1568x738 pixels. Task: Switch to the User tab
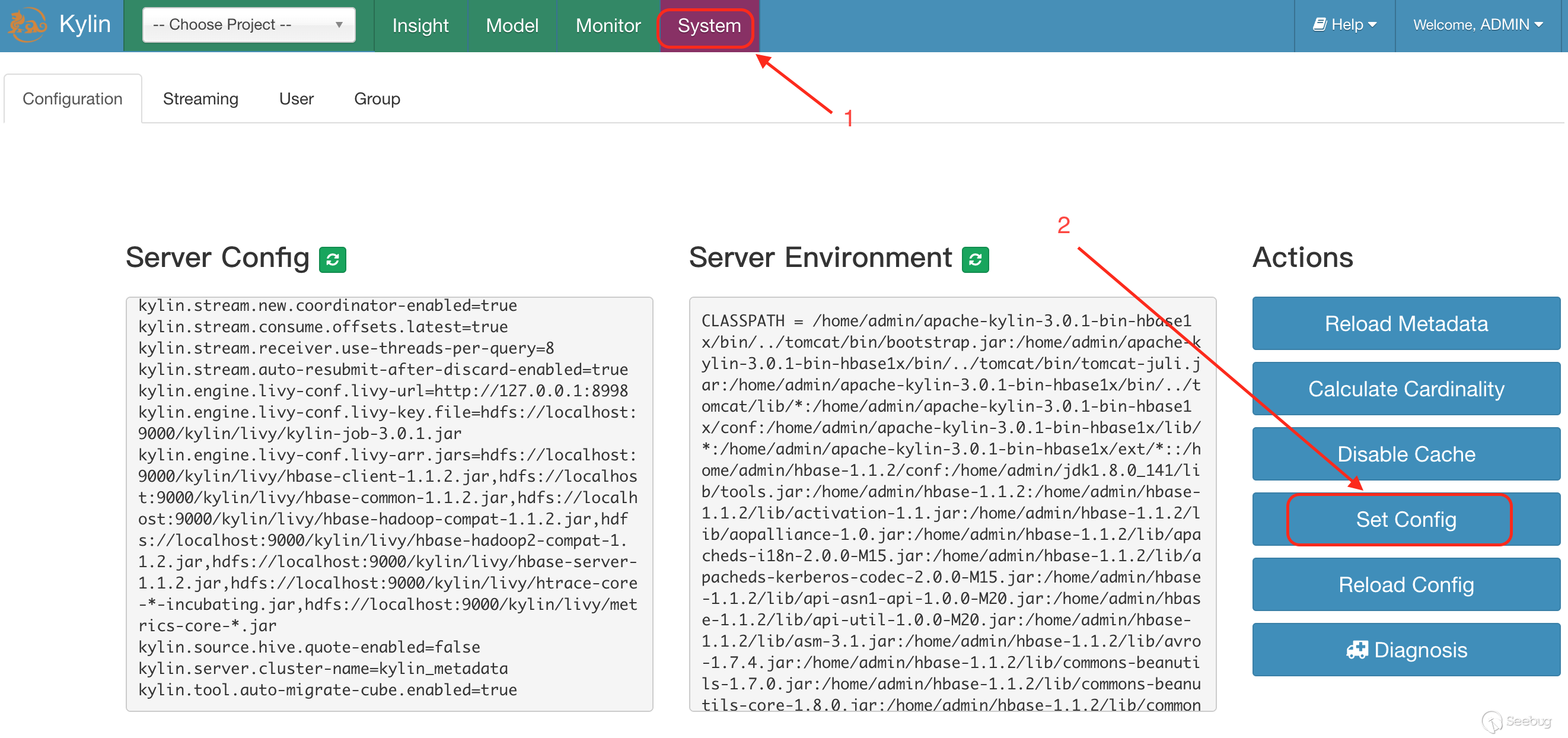point(296,98)
